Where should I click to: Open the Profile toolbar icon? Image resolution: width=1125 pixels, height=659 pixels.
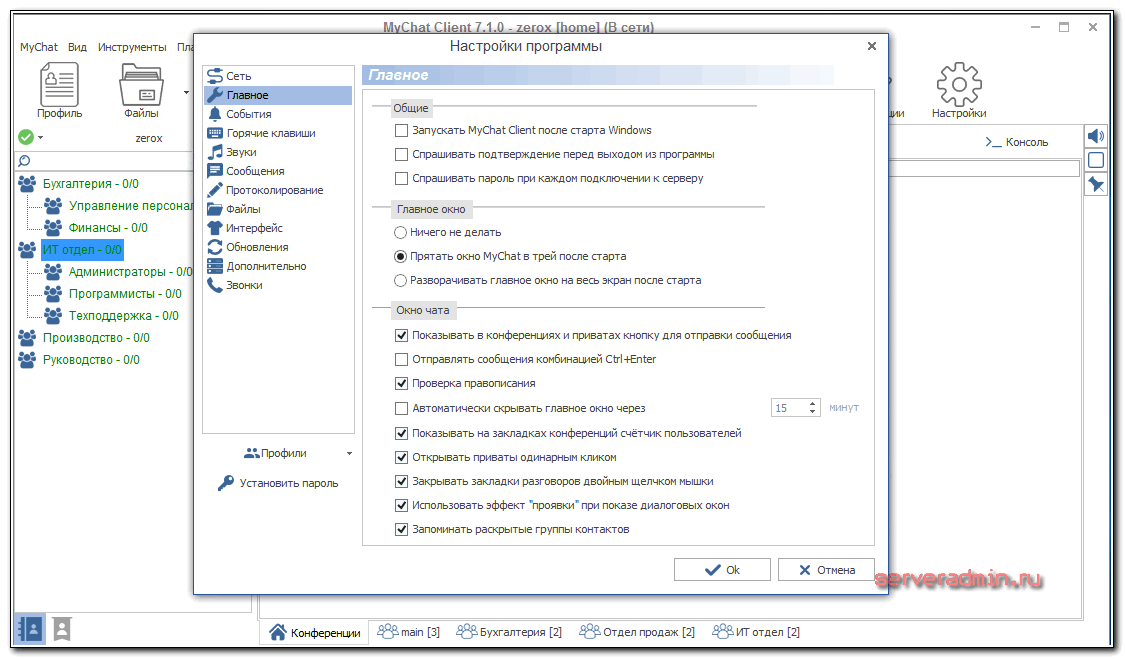[x=59, y=85]
